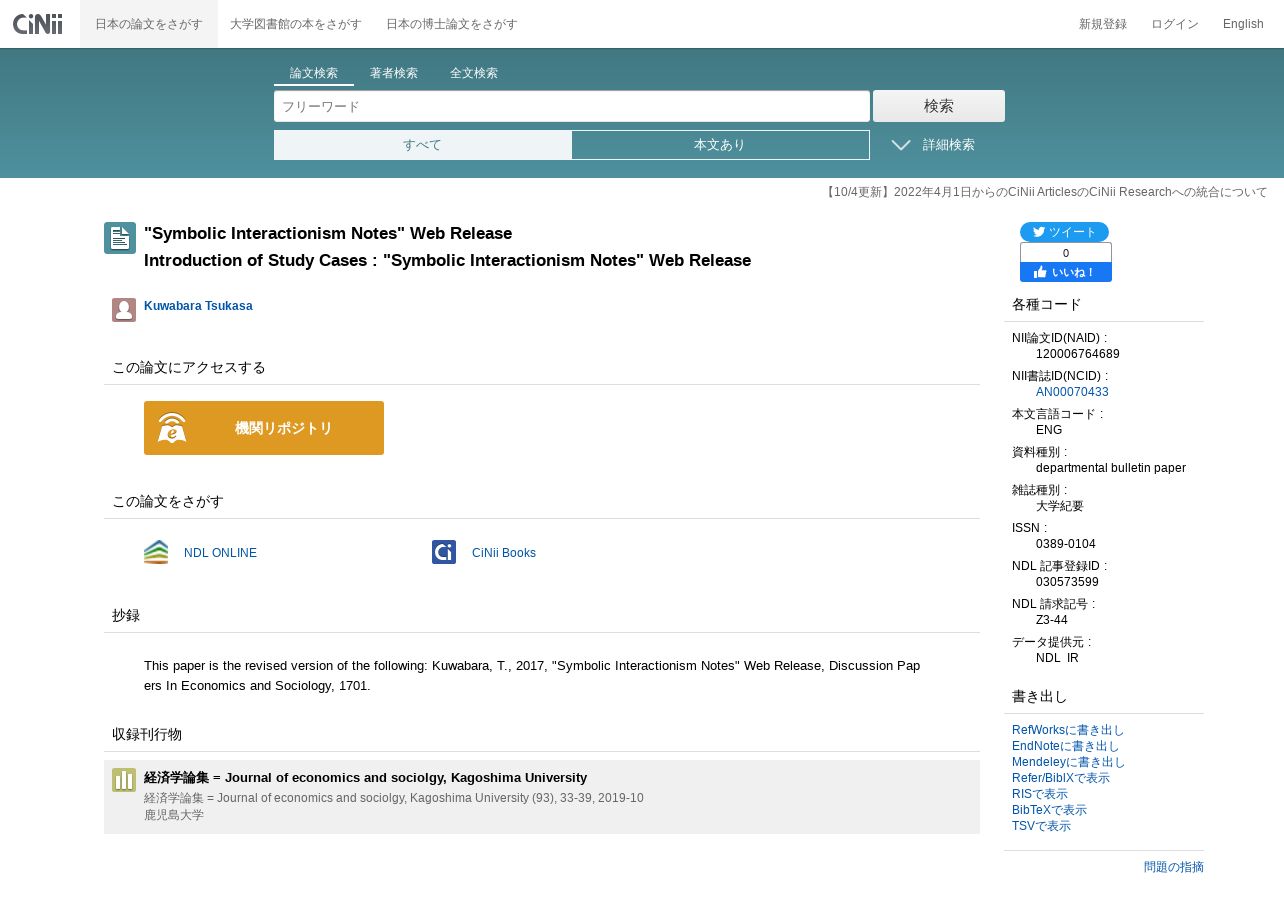The width and height of the screenshot is (1284, 907).
Task: Export via Mendeleyに書き出し
Action: point(1069,762)
